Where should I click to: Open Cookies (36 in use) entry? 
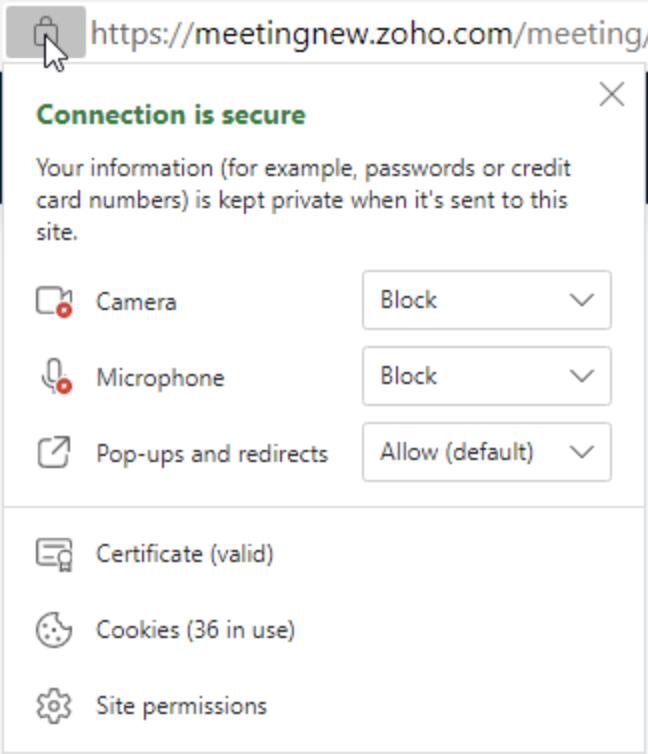click(x=195, y=630)
